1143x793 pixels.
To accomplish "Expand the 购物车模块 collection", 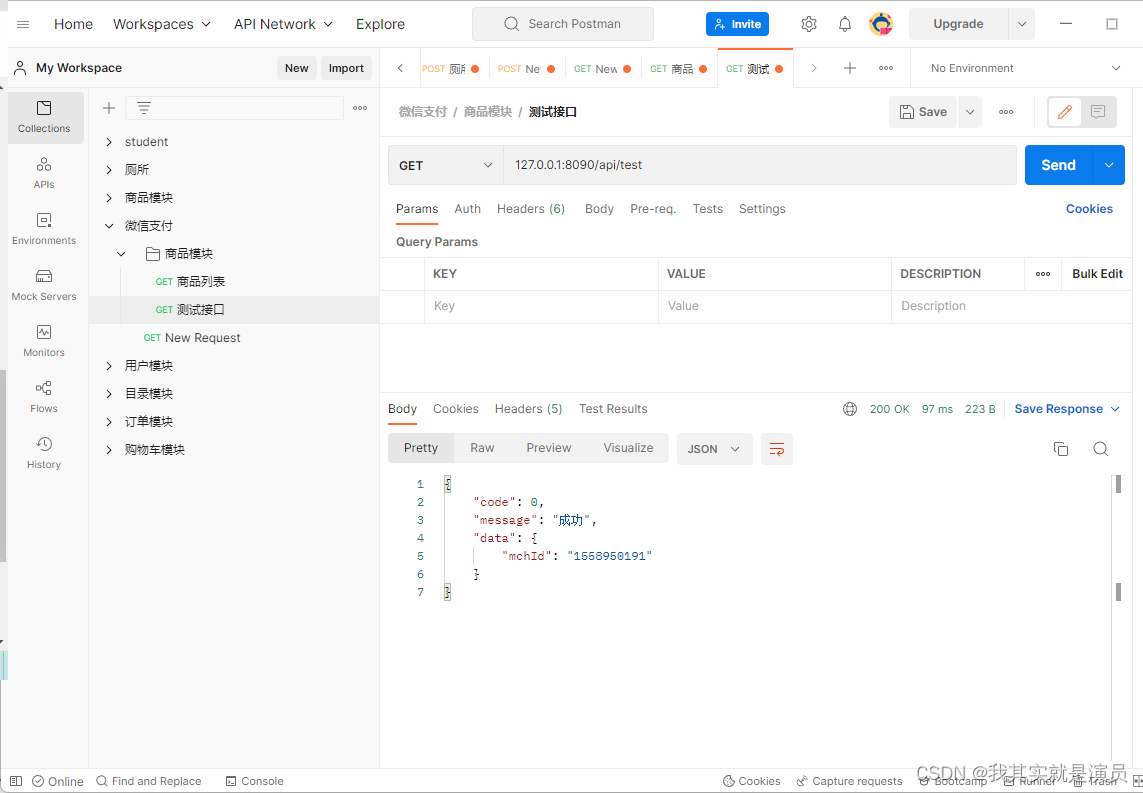I will click(109, 450).
